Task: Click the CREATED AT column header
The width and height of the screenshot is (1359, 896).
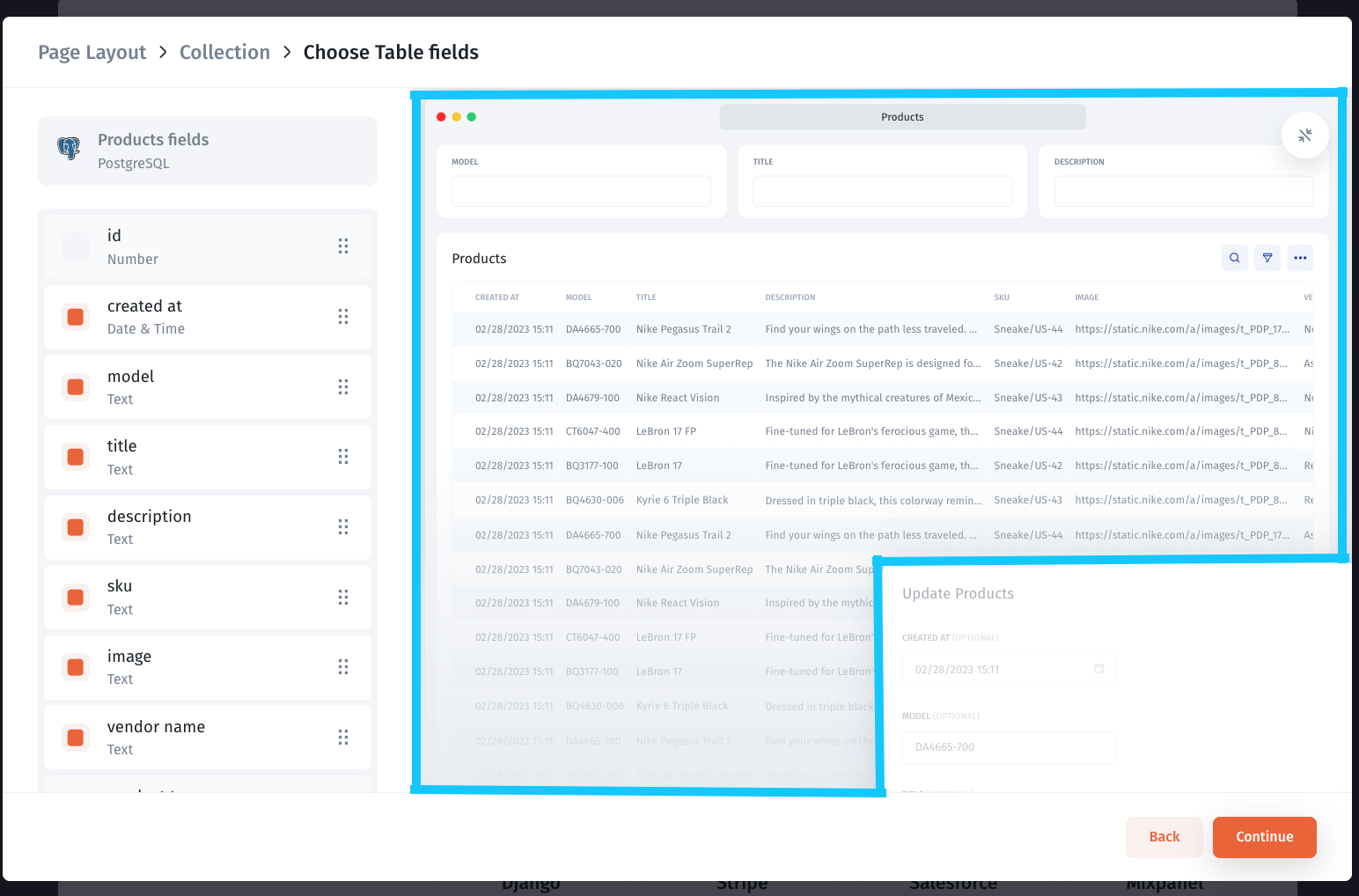Action: [x=497, y=297]
